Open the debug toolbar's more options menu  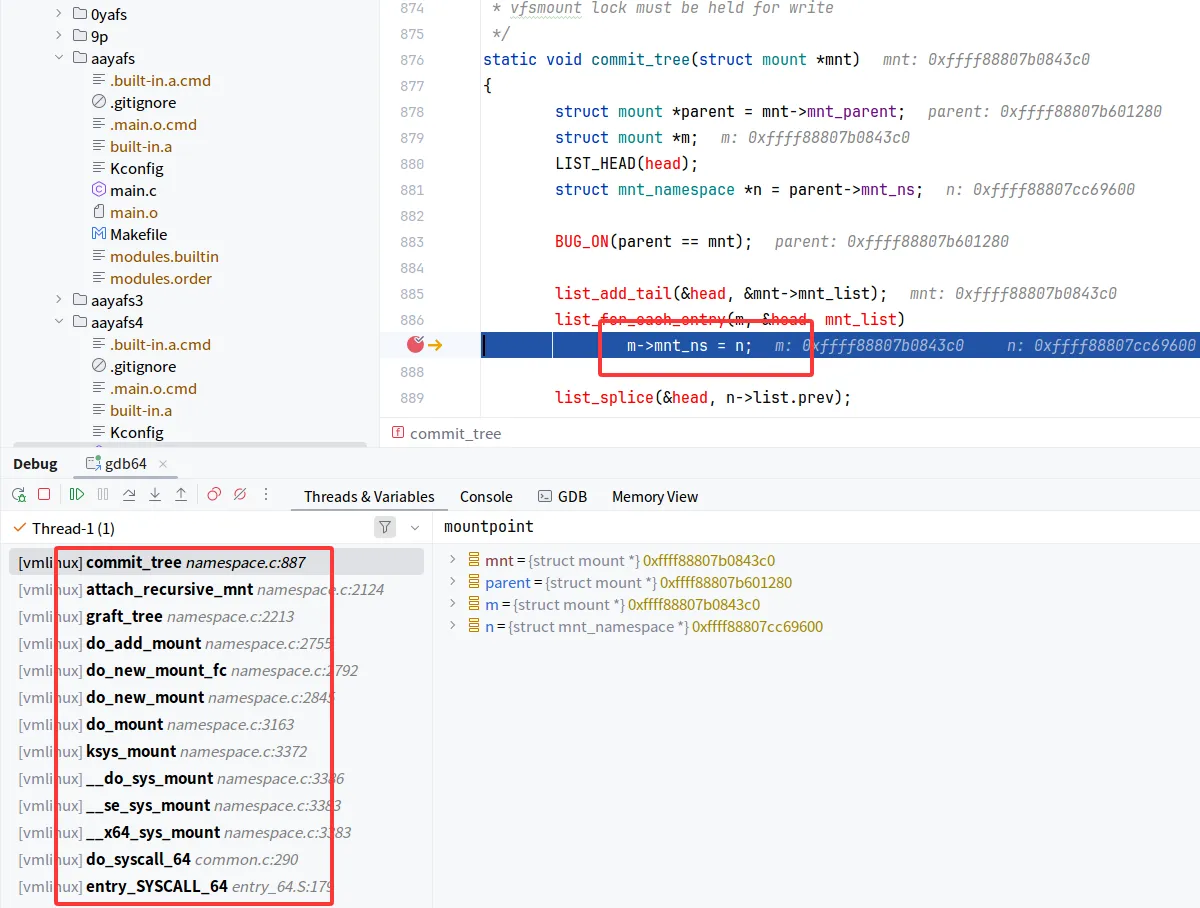click(266, 494)
